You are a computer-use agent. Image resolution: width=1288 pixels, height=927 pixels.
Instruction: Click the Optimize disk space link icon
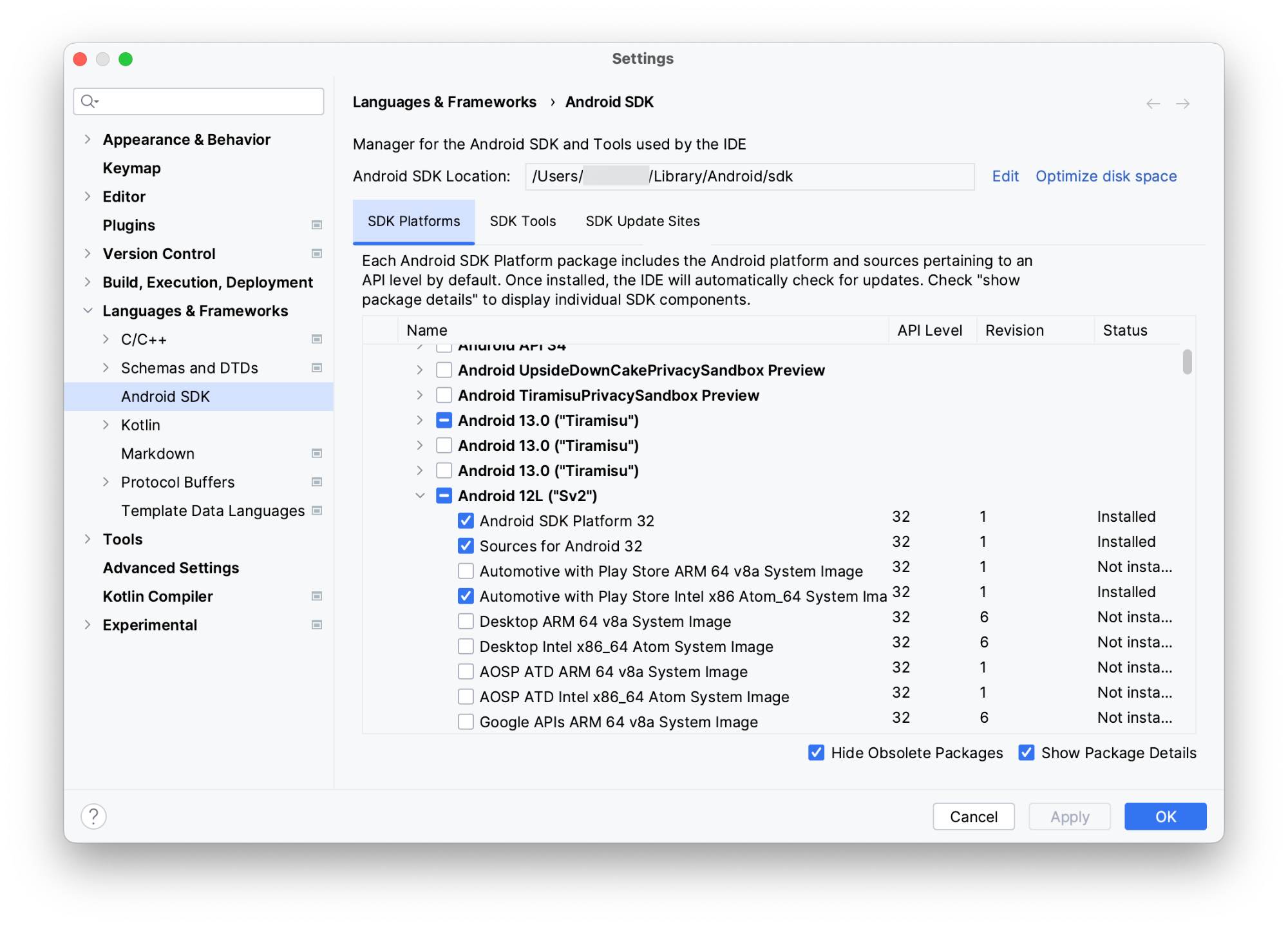tap(1106, 177)
